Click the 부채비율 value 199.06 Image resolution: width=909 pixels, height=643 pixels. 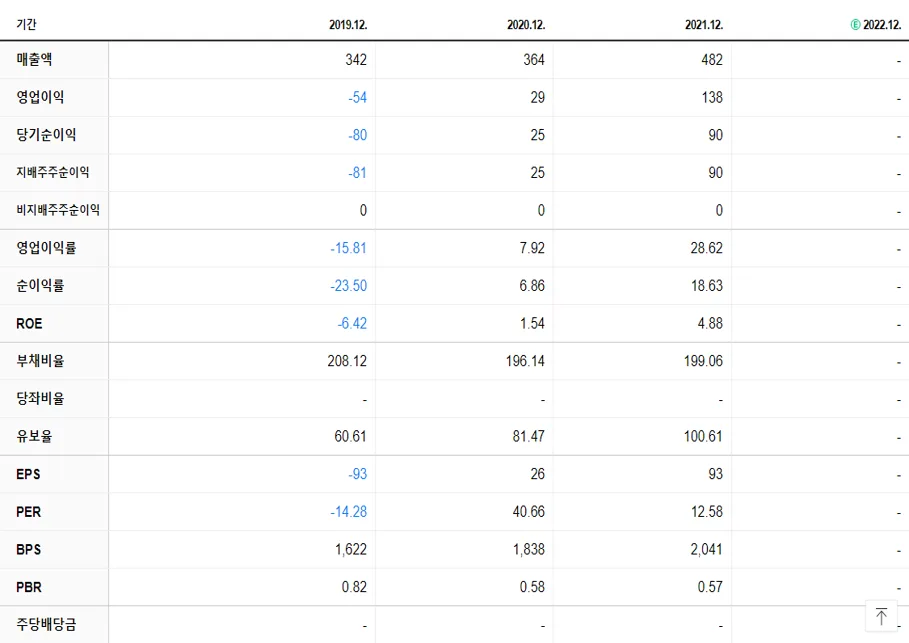point(703,361)
